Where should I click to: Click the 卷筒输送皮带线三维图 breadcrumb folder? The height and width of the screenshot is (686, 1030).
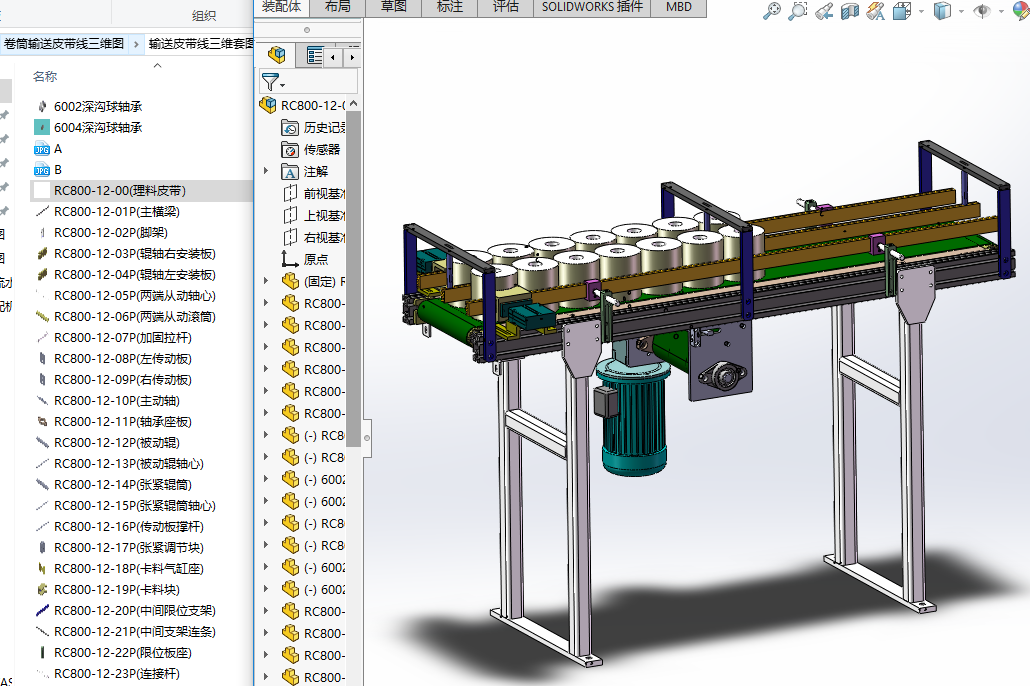click(x=64, y=44)
